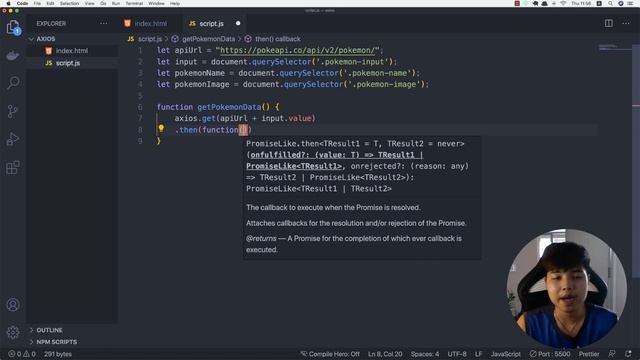Viewport: 640px width, 360px height.
Task: Open the Go menu
Action: (103, 3)
